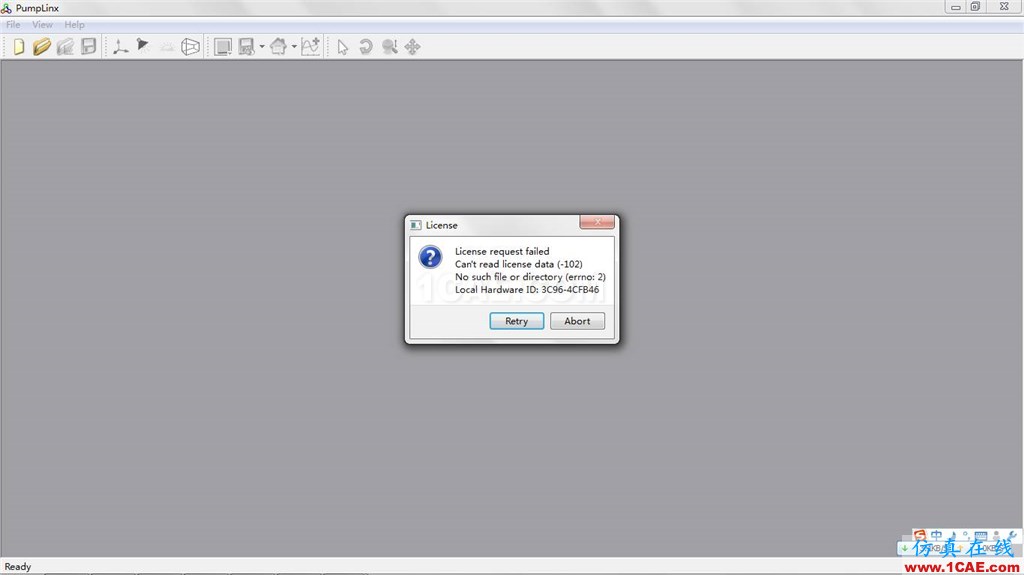Click the add XY plot icon
This screenshot has width=1024, height=575.
pyautogui.click(x=310, y=46)
